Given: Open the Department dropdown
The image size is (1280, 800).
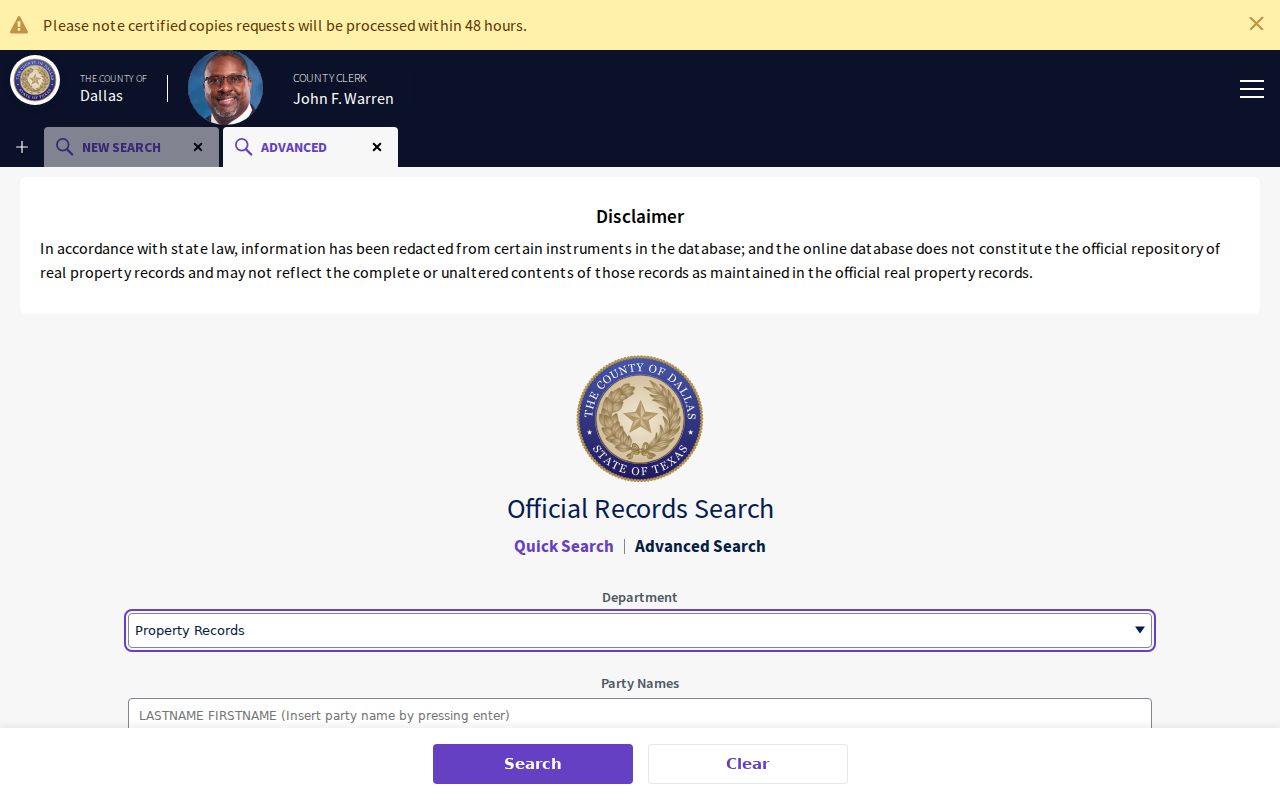Looking at the screenshot, I should coord(640,630).
